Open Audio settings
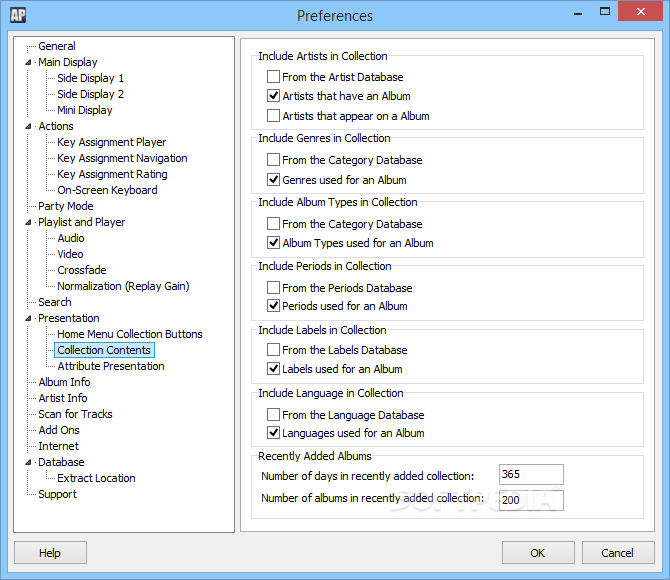Image resolution: width=670 pixels, height=580 pixels. click(x=71, y=238)
